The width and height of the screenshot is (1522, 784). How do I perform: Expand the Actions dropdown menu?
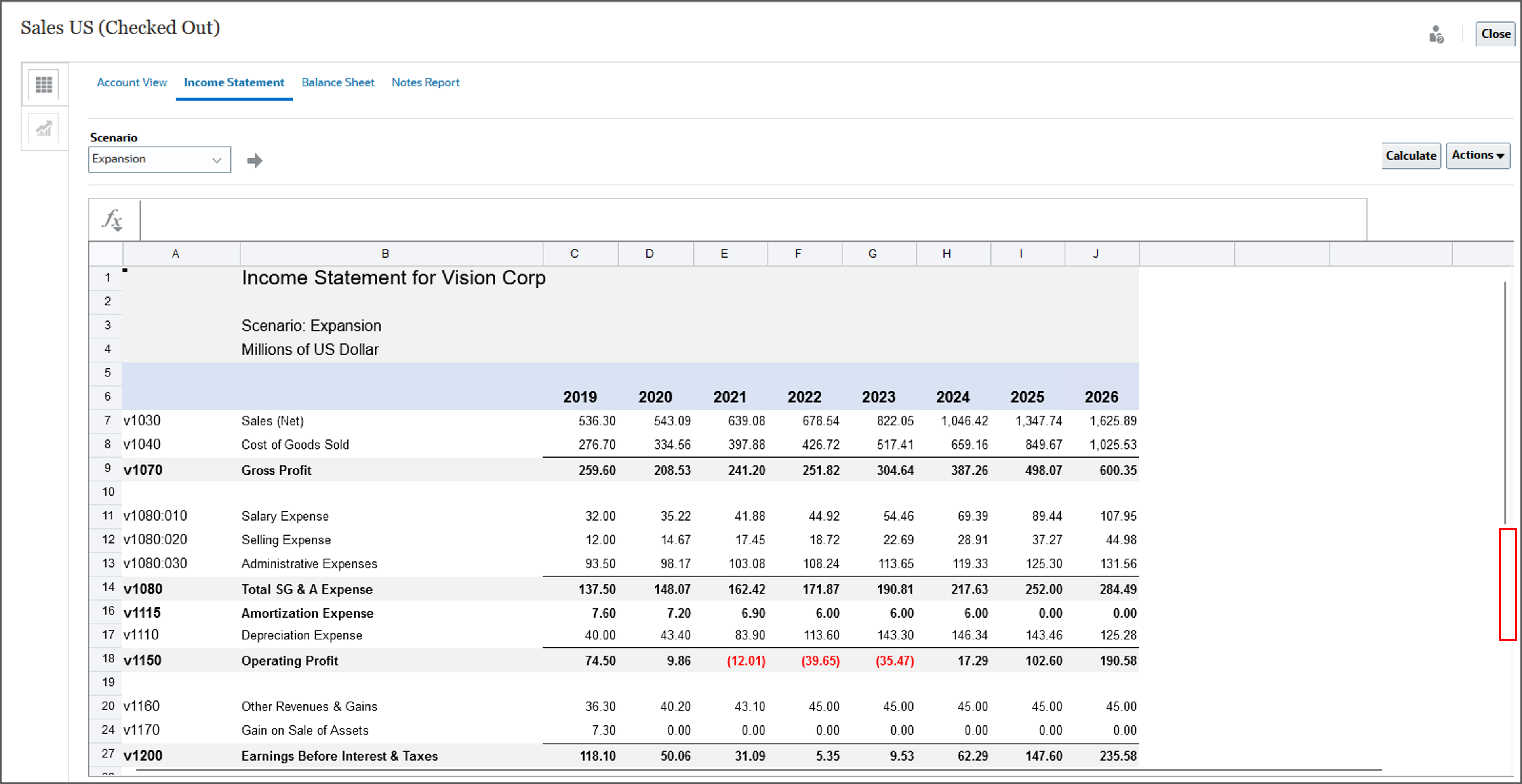(x=1478, y=156)
